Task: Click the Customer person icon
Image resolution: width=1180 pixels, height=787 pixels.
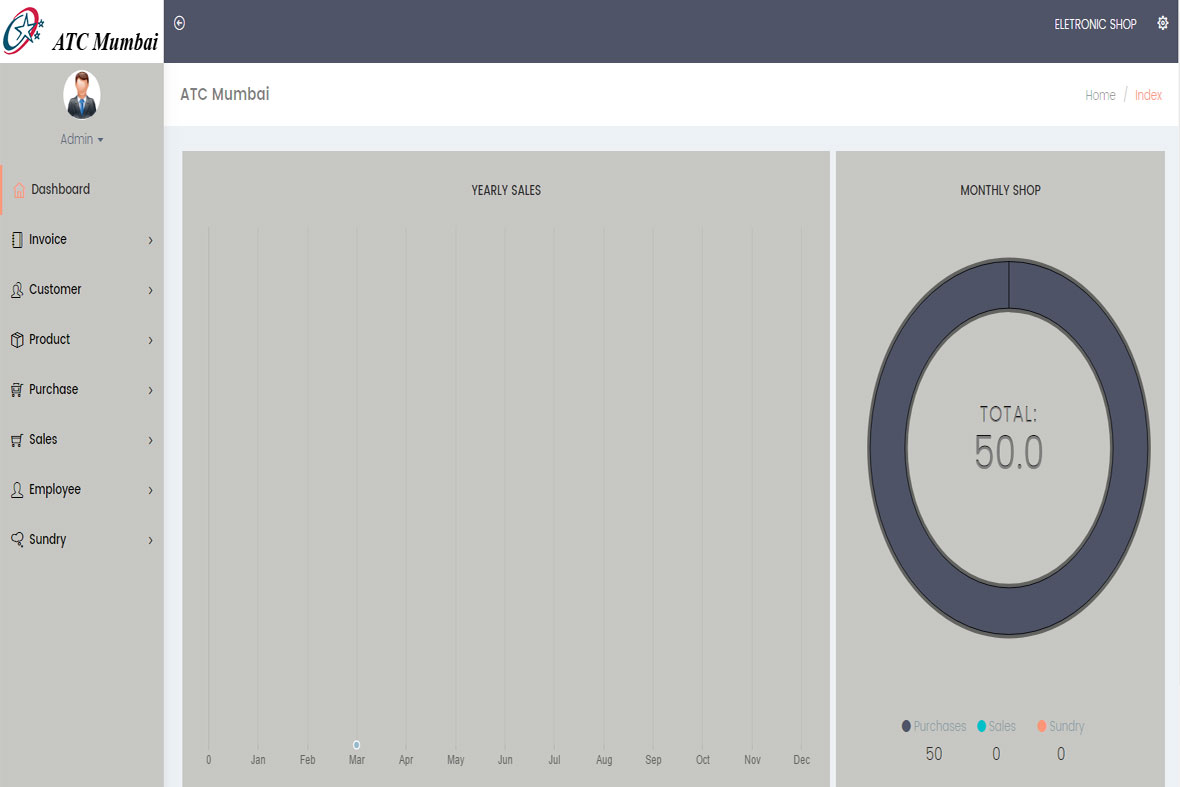Action: 16,290
